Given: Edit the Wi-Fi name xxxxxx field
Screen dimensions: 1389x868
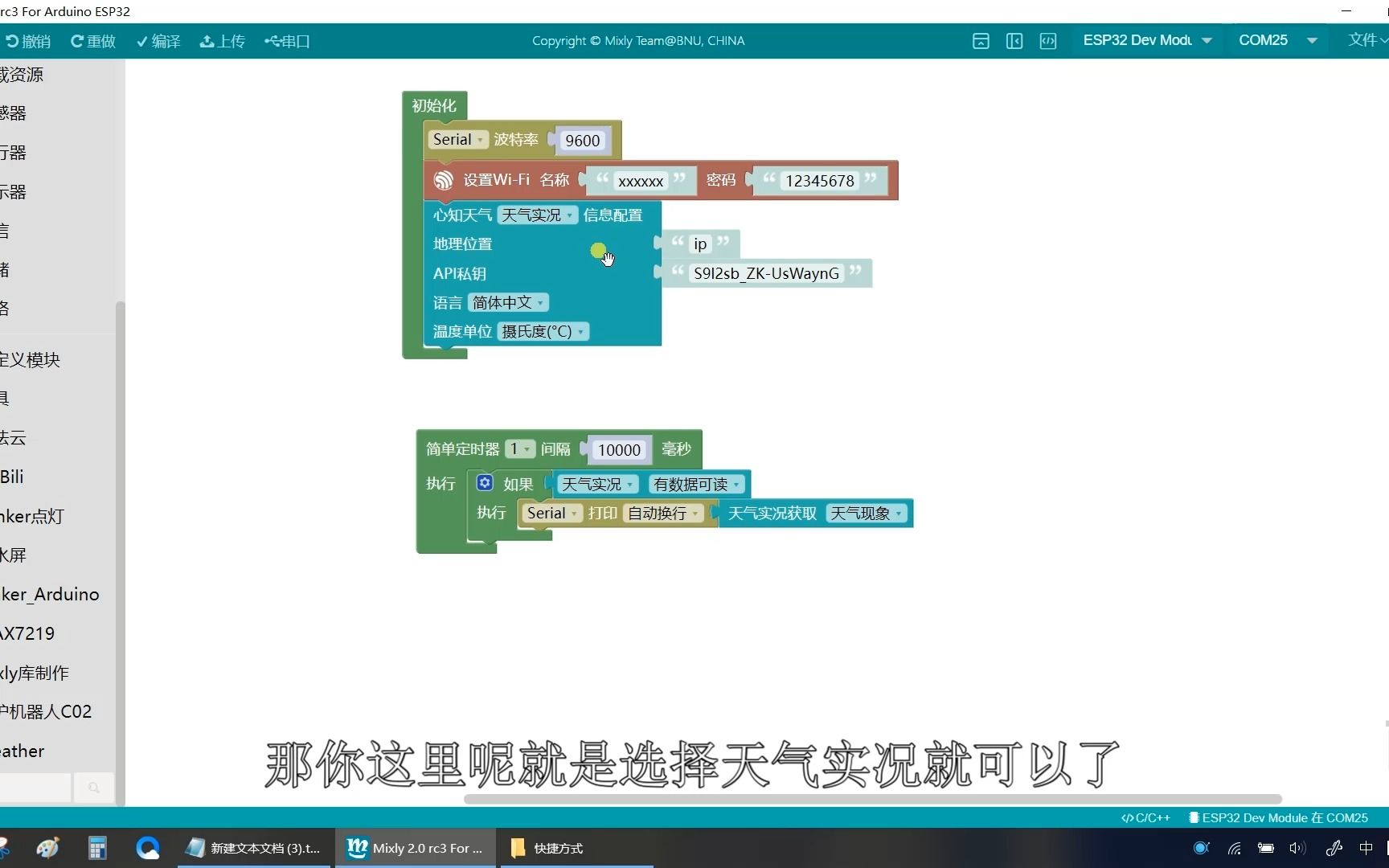Looking at the screenshot, I should click(641, 181).
